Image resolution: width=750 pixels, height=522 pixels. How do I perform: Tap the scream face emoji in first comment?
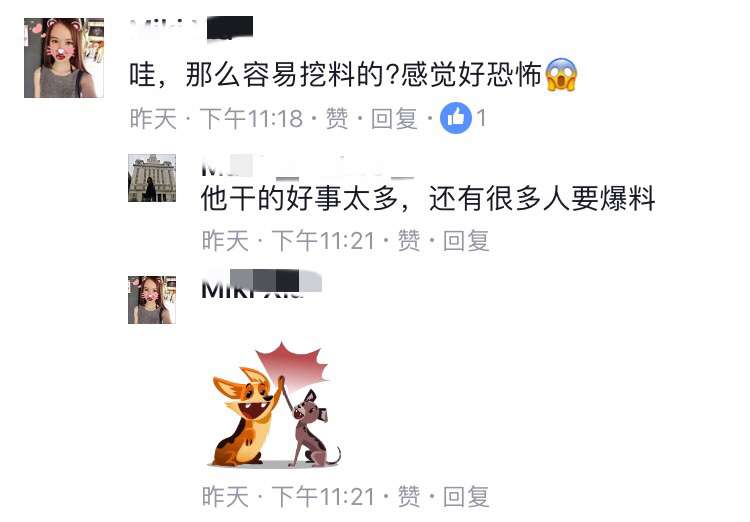[562, 75]
